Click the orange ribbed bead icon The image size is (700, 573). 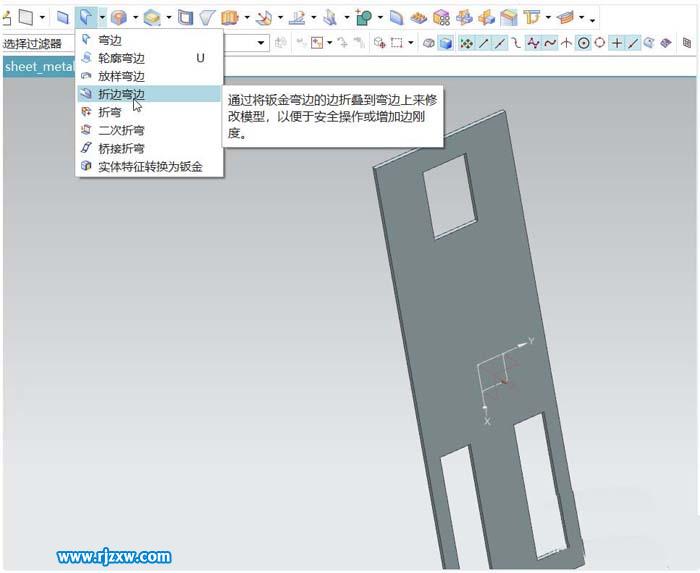[419, 18]
